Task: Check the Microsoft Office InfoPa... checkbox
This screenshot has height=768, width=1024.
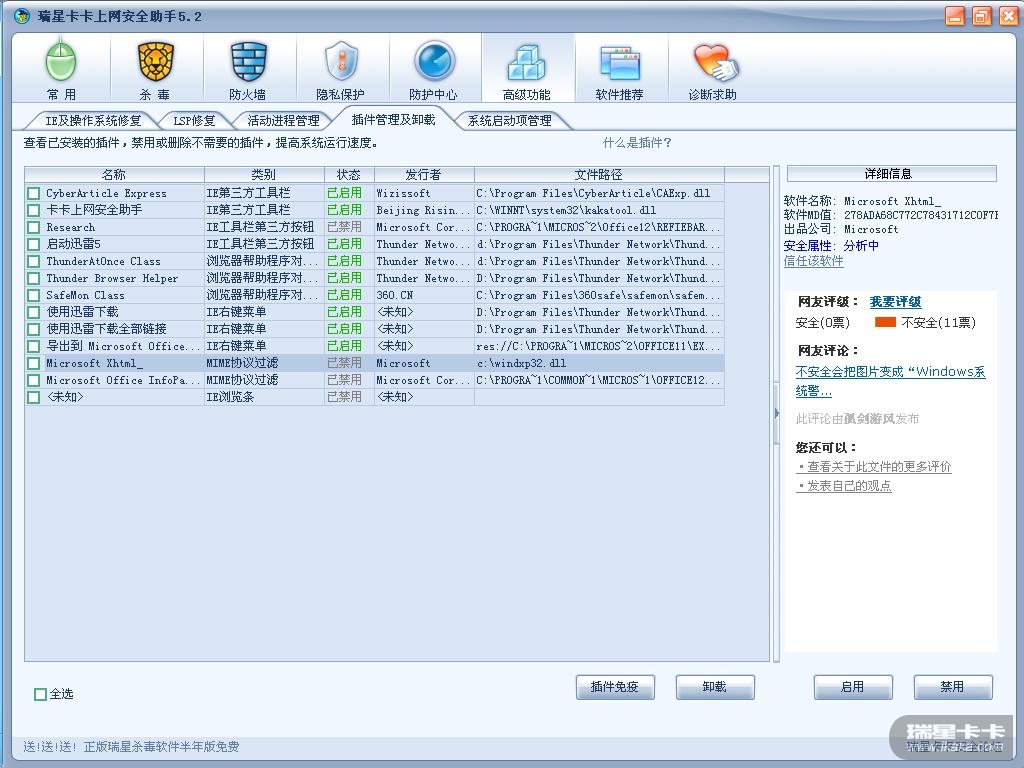Action: pyautogui.click(x=33, y=380)
